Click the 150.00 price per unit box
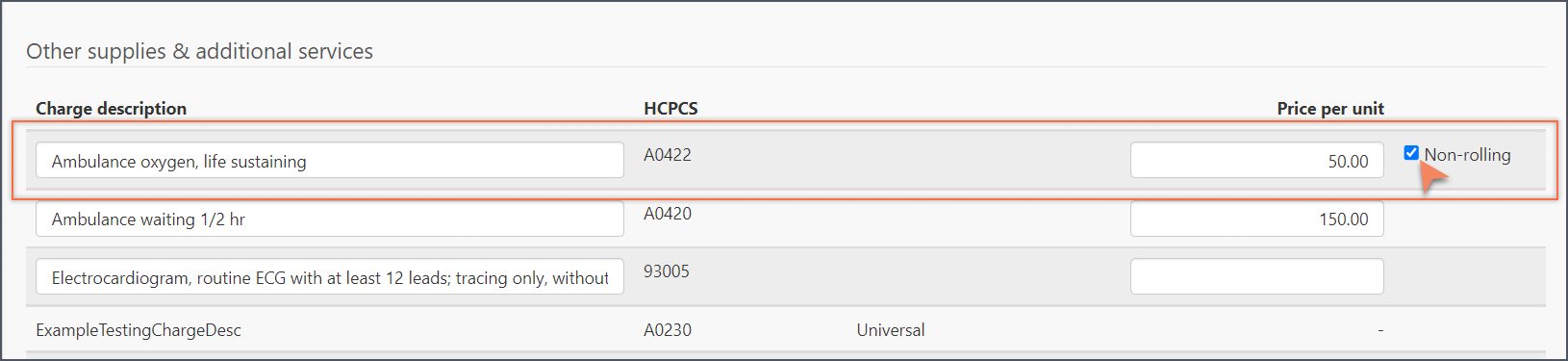The width and height of the screenshot is (1568, 361). (1257, 219)
